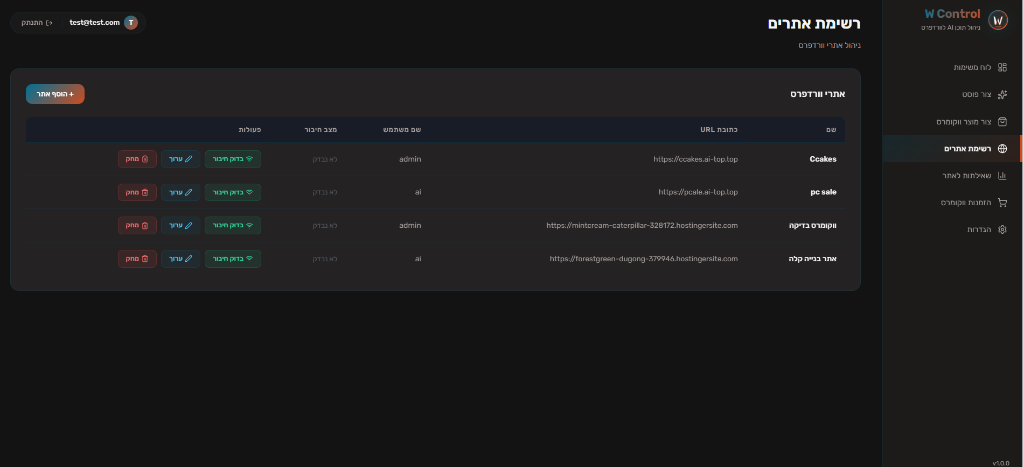Go to הזמנות ווקומרס orders page
The image size is (1024, 467).
pyautogui.click(x=953, y=202)
